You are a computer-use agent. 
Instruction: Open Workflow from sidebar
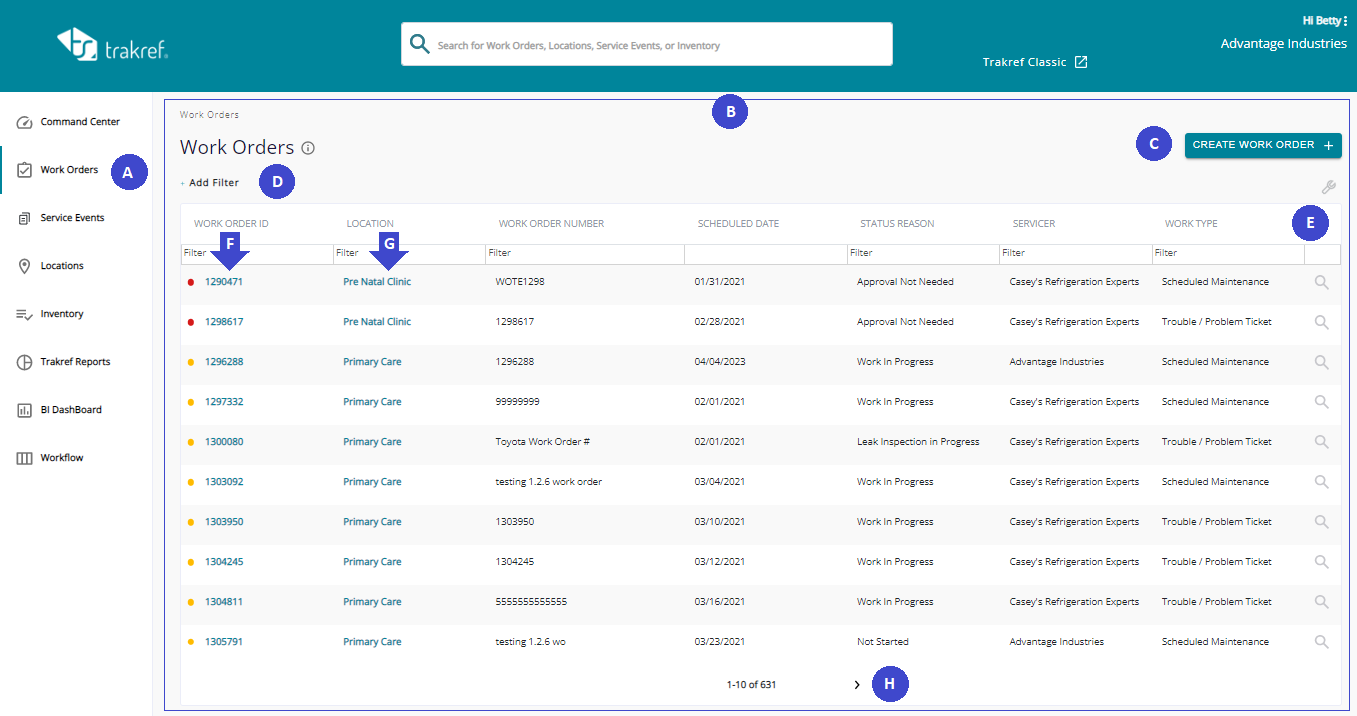[62, 458]
